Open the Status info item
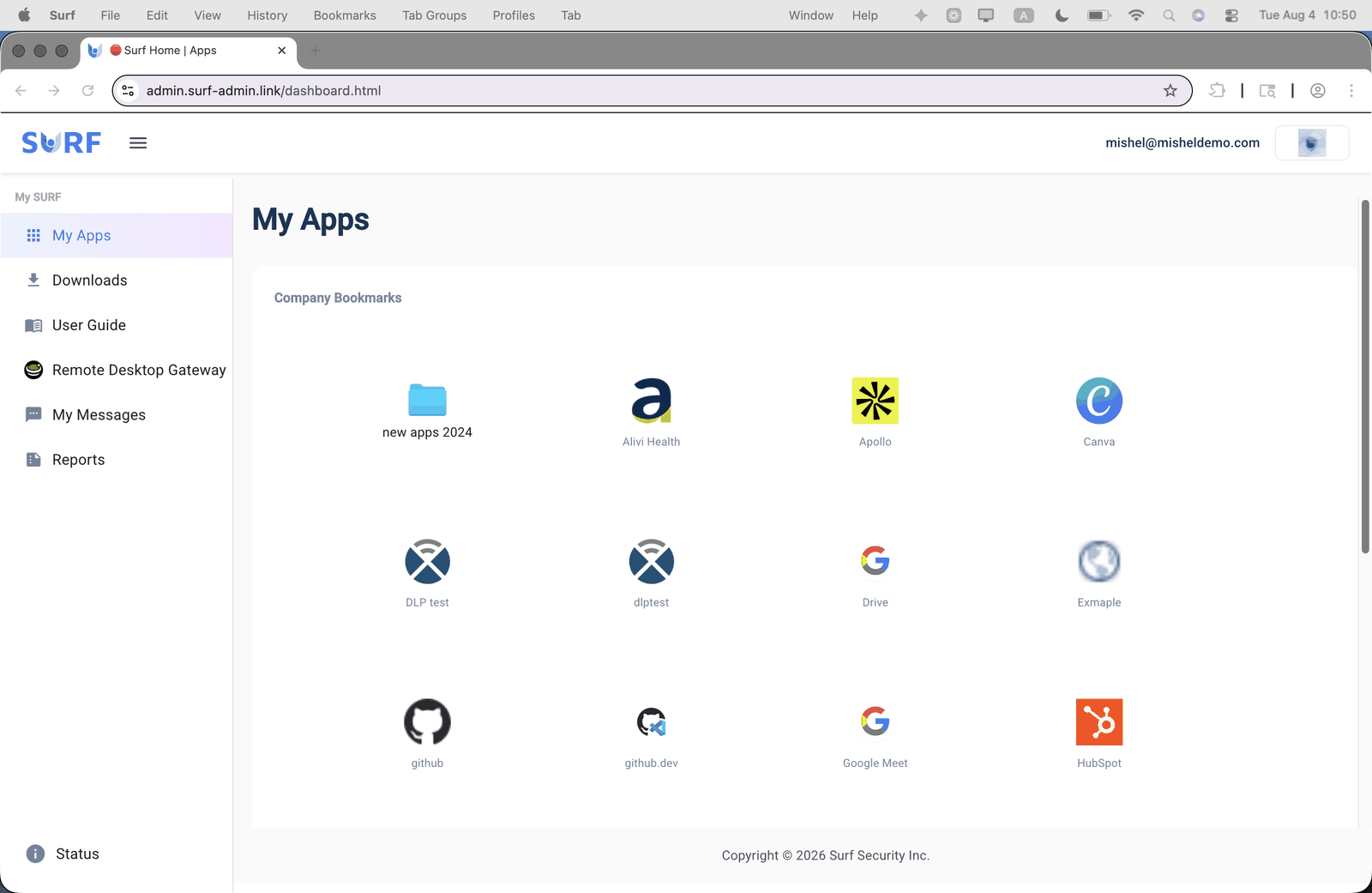 tap(63, 854)
